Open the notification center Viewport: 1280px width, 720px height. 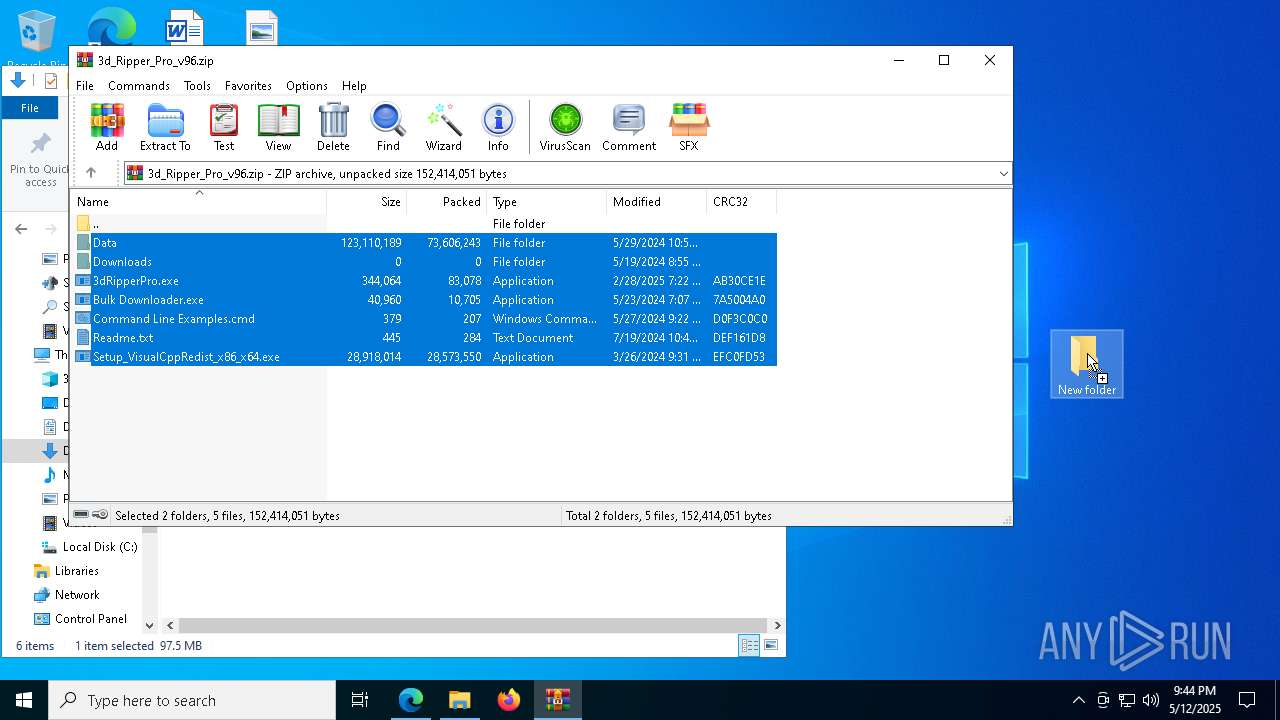coord(1247,700)
